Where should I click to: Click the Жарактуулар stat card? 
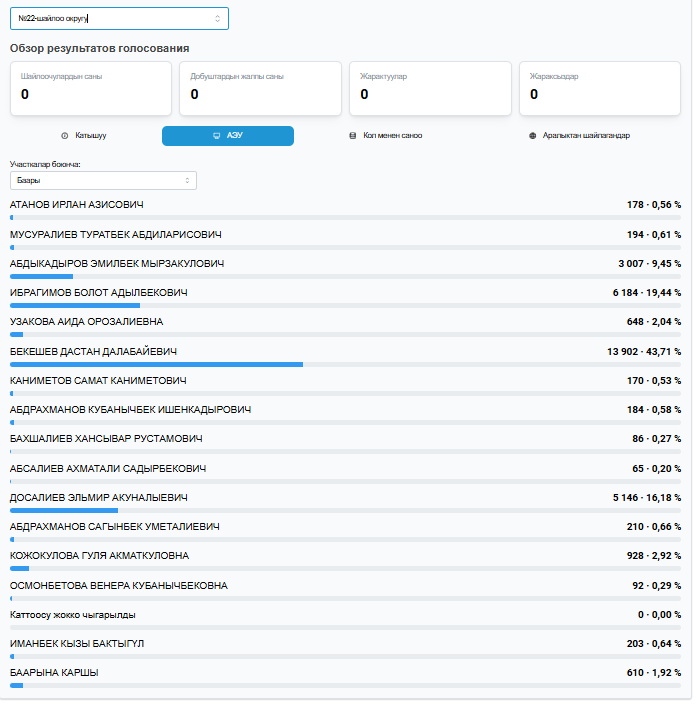point(429,88)
